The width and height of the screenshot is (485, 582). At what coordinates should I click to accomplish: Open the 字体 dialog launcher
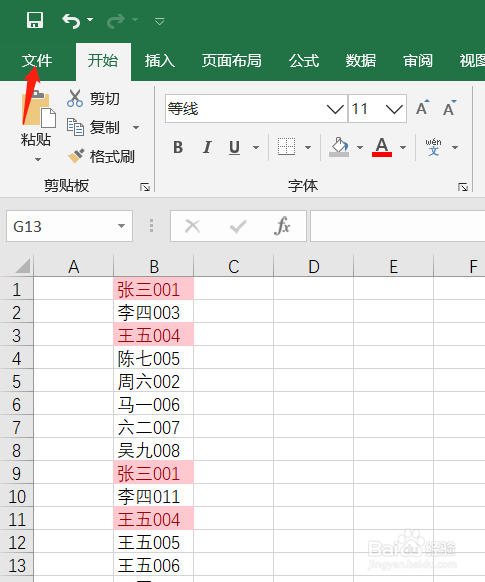(462, 187)
